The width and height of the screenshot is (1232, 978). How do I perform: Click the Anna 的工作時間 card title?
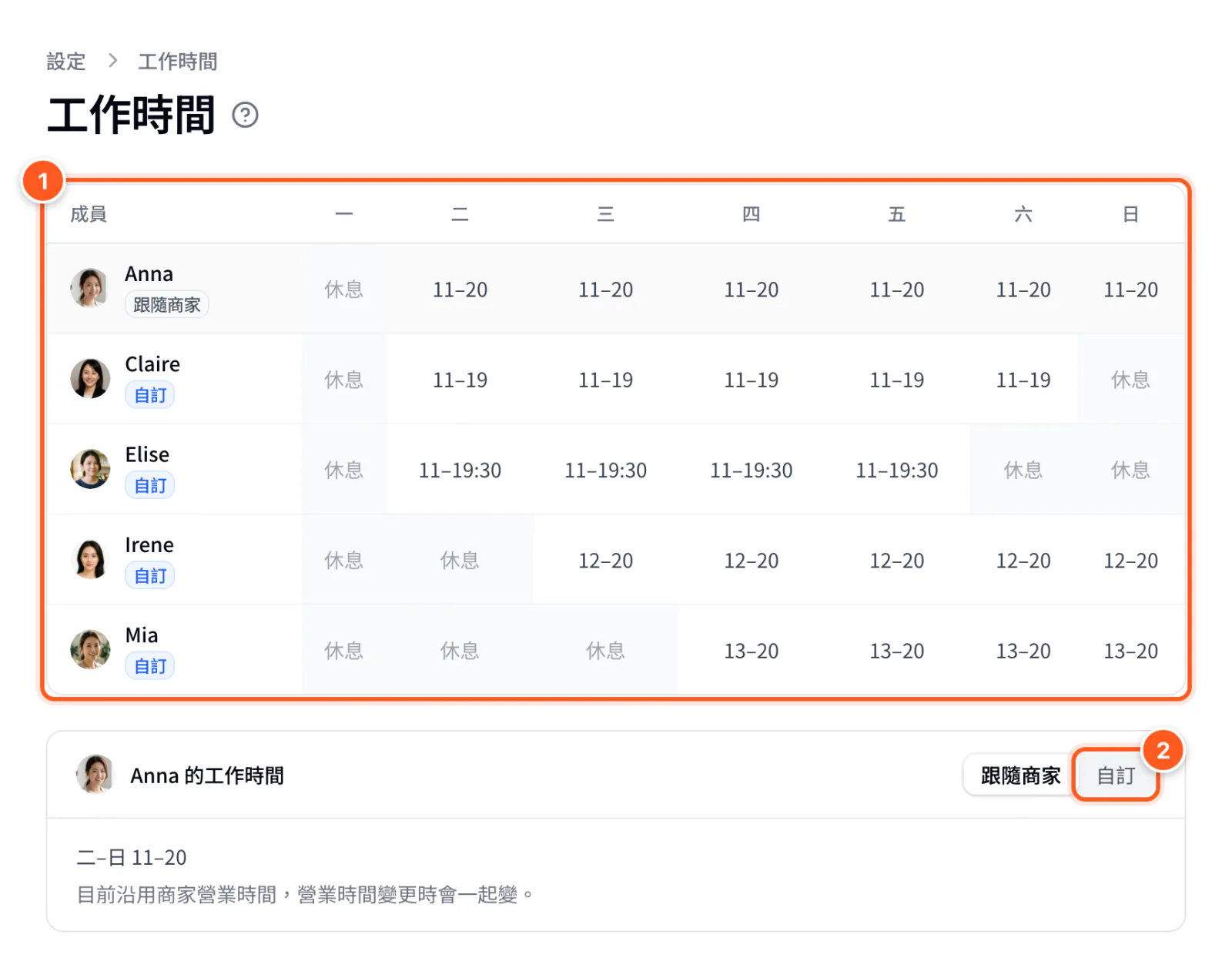(x=206, y=775)
